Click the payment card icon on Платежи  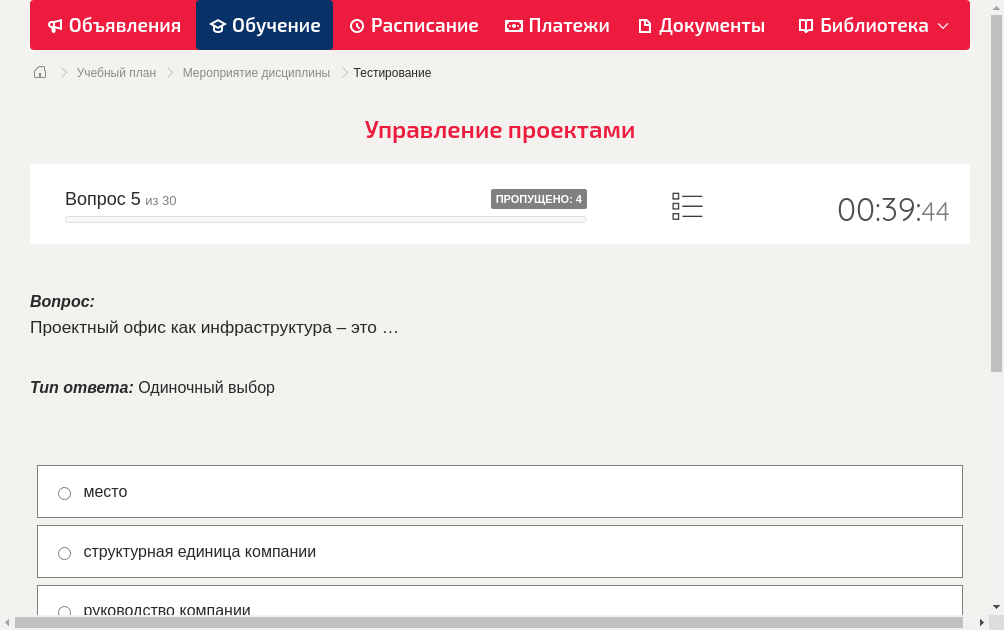point(513,25)
